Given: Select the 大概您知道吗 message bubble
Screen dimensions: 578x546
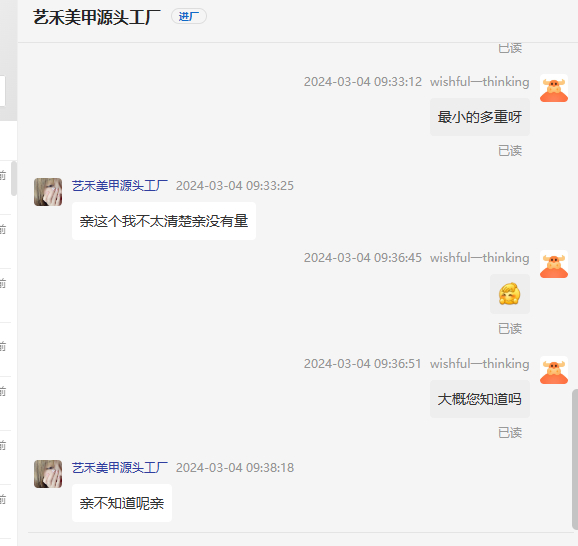Looking at the screenshot, I should 480,399.
